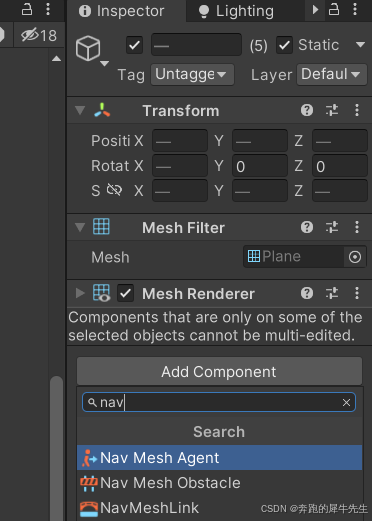
Task: Toggle the scale constrain proportions link
Action: 114,190
